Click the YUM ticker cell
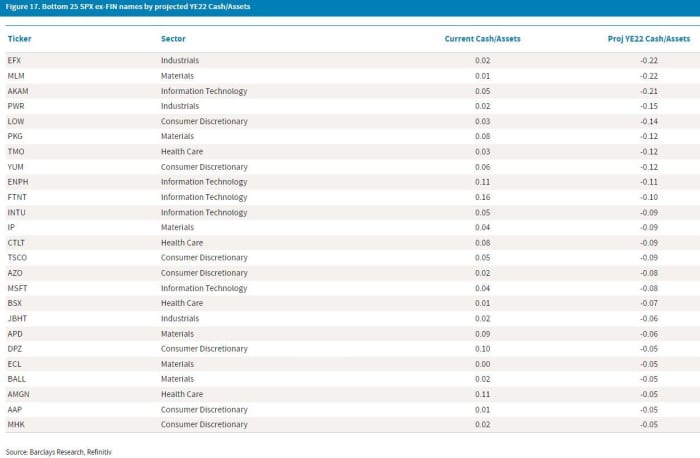 (x=16, y=167)
